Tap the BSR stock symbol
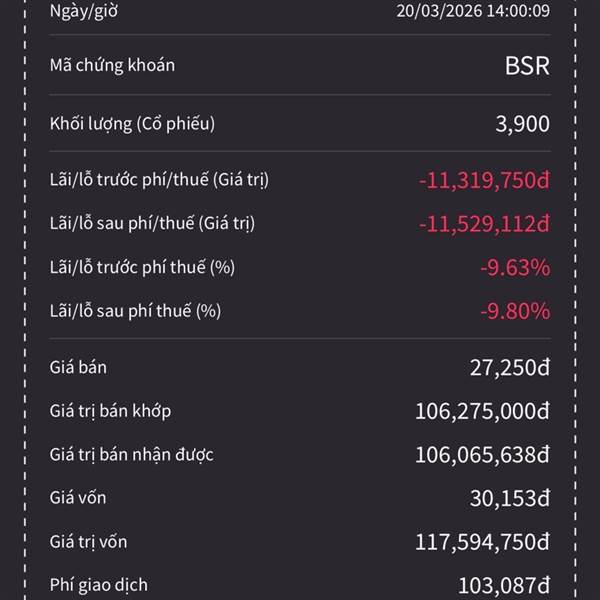This screenshot has height=600, width=600. pos(526,68)
